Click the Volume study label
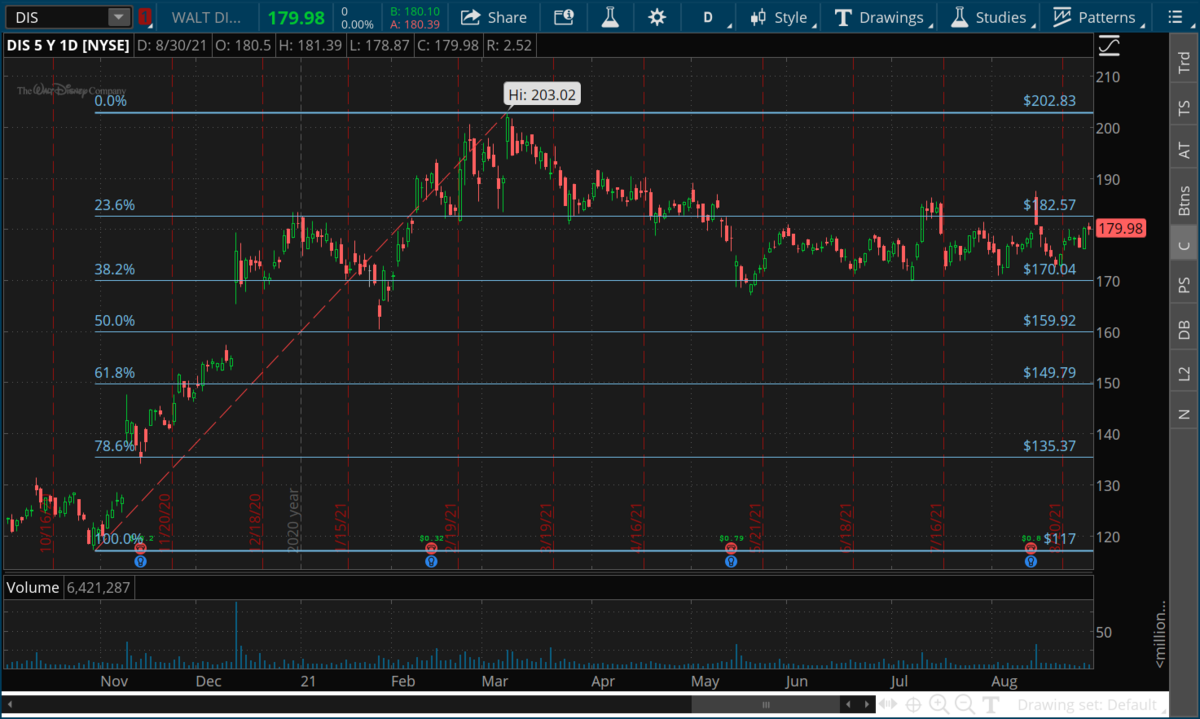The height and width of the screenshot is (719, 1200). 33,587
